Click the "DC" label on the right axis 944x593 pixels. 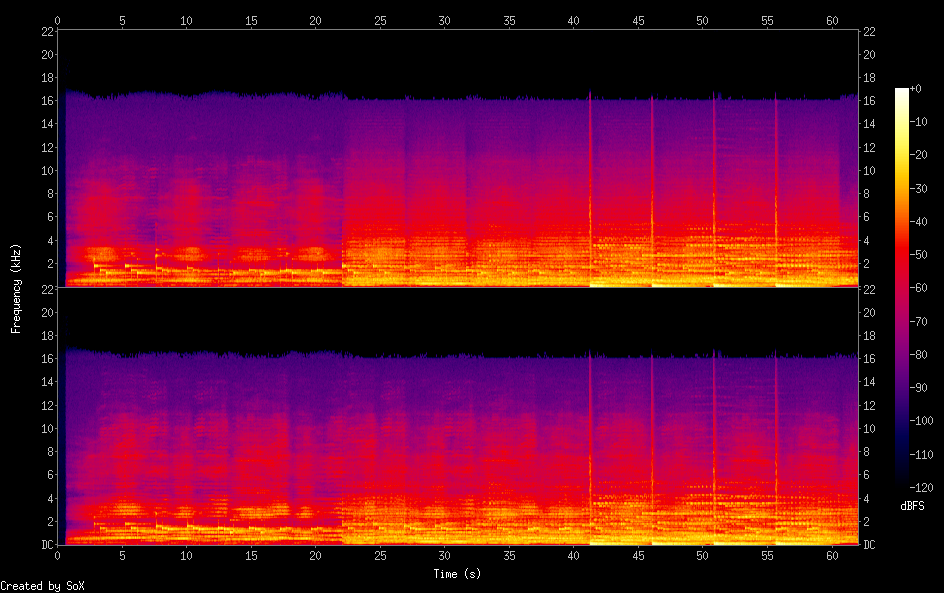[869, 545]
